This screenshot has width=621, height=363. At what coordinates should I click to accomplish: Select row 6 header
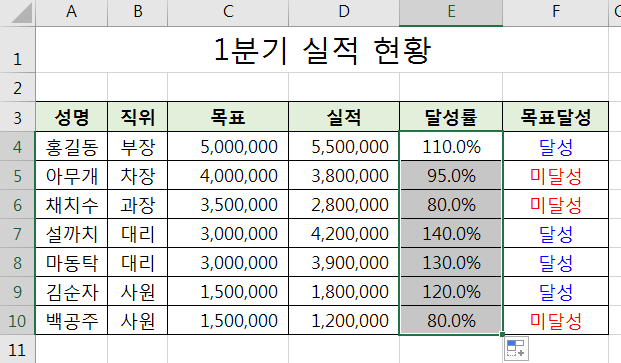(x=17, y=204)
